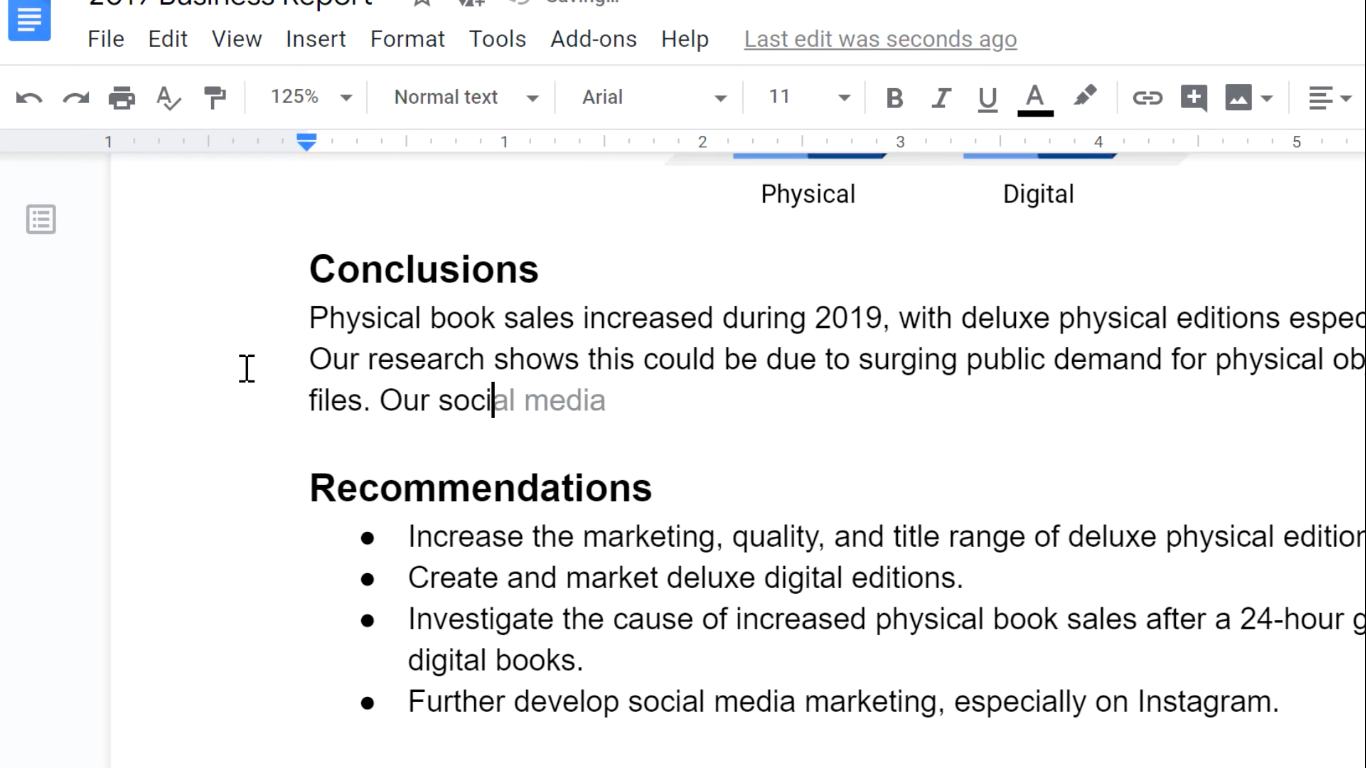Toggle Bold formatting

pyautogui.click(x=894, y=98)
